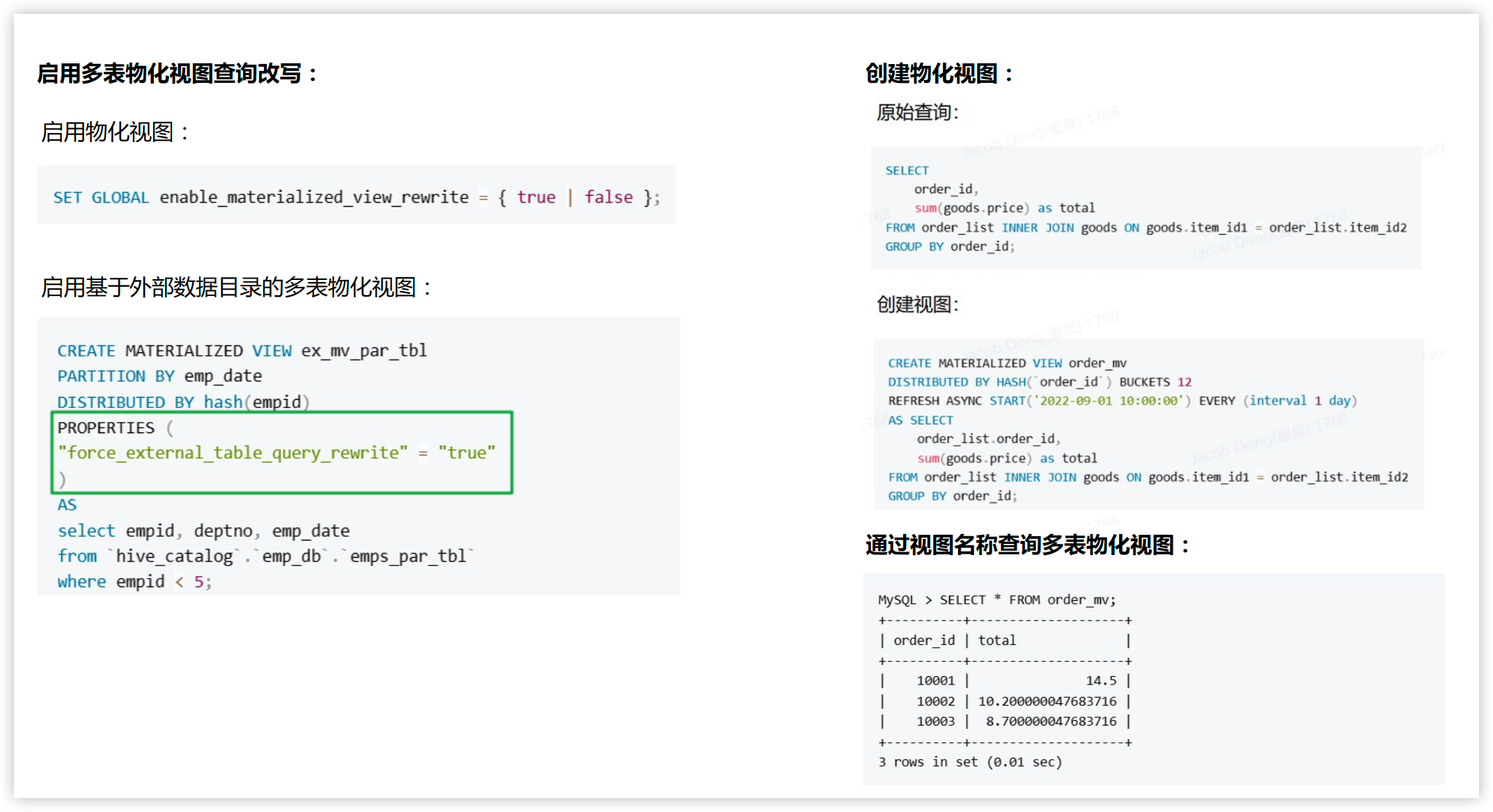1493x812 pixels.
Task: Click the 'where empid < 5' line
Action: (134, 581)
